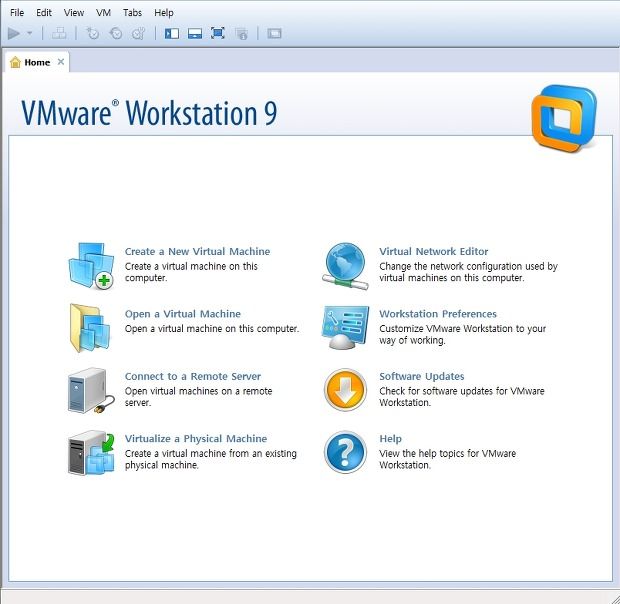Click the 'Open virtual machines on a remote server.' text
620x604 pixels.
[x=198, y=397]
